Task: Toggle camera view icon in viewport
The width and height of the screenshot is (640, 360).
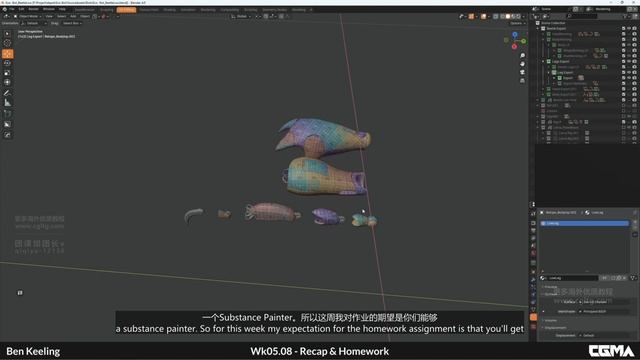Action: (x=522, y=72)
